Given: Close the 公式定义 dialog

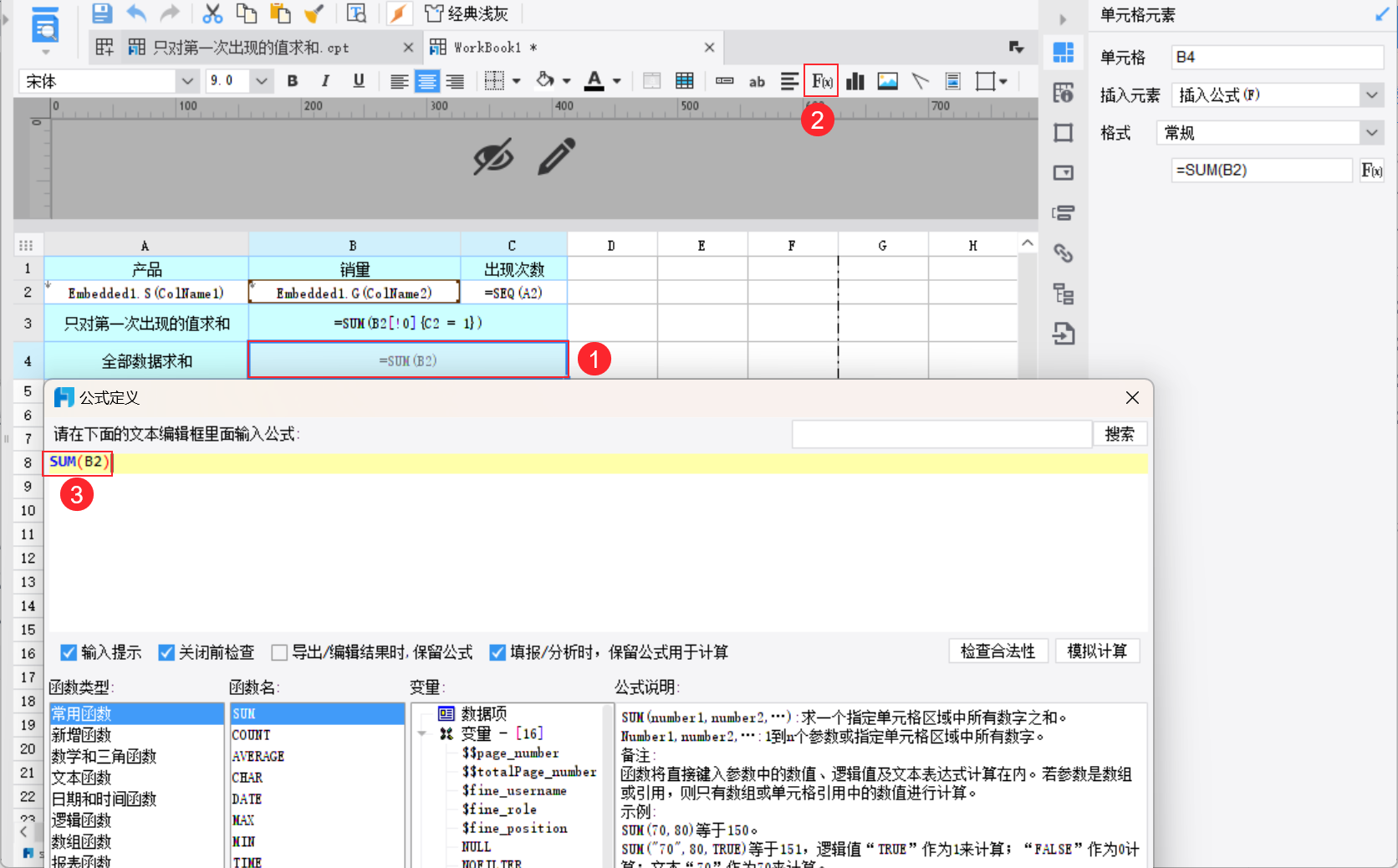Looking at the screenshot, I should click(x=1132, y=398).
